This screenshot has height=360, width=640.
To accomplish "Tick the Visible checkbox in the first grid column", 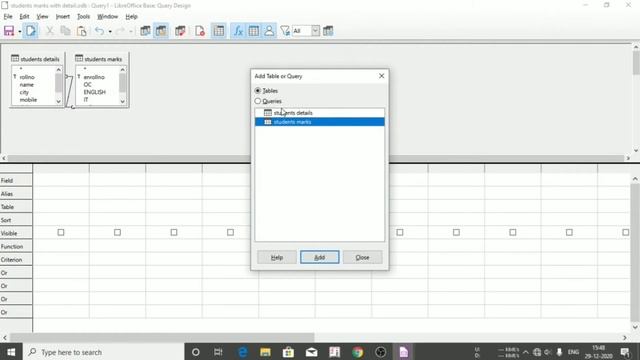I will point(61,232).
